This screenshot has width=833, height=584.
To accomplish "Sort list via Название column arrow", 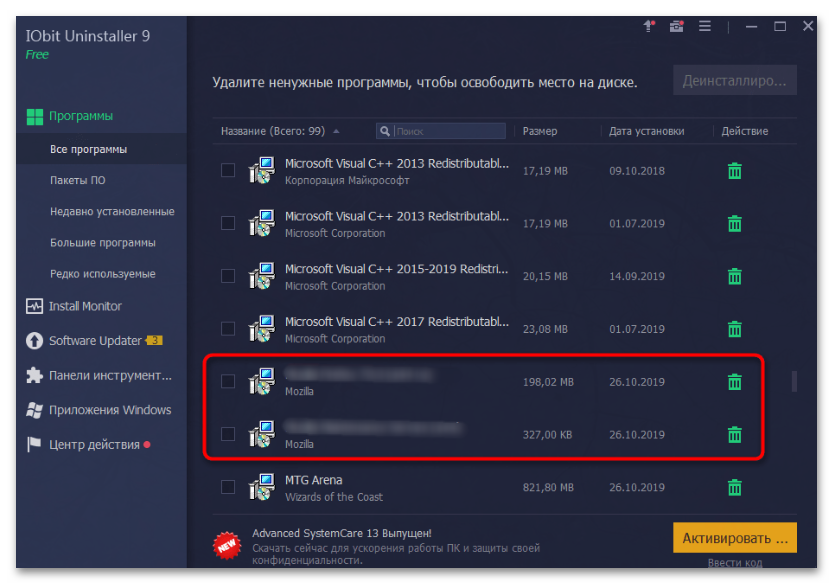I will pyautogui.click(x=336, y=131).
